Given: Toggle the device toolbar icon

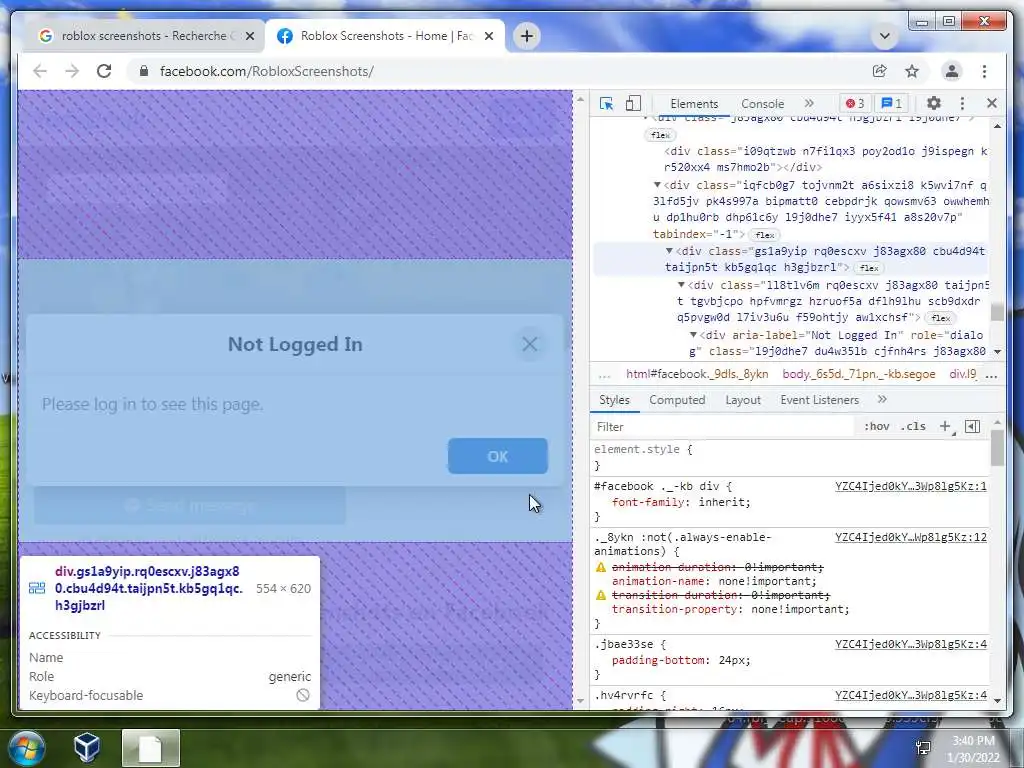Looking at the screenshot, I should pyautogui.click(x=633, y=104).
